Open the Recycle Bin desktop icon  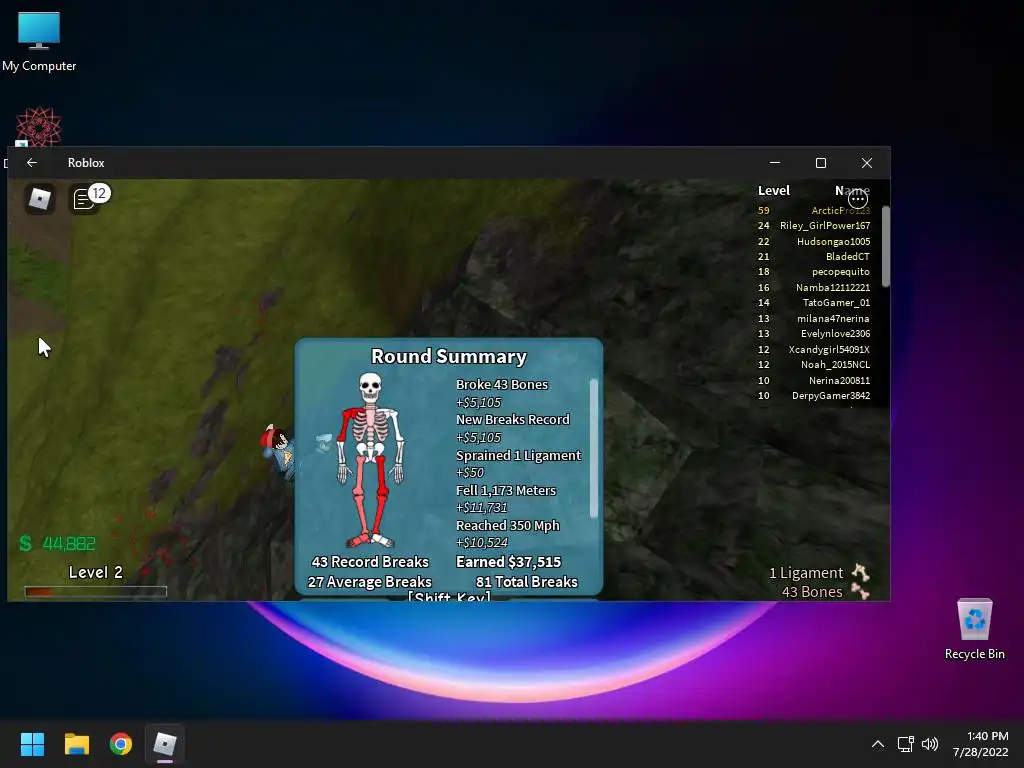[x=974, y=629]
